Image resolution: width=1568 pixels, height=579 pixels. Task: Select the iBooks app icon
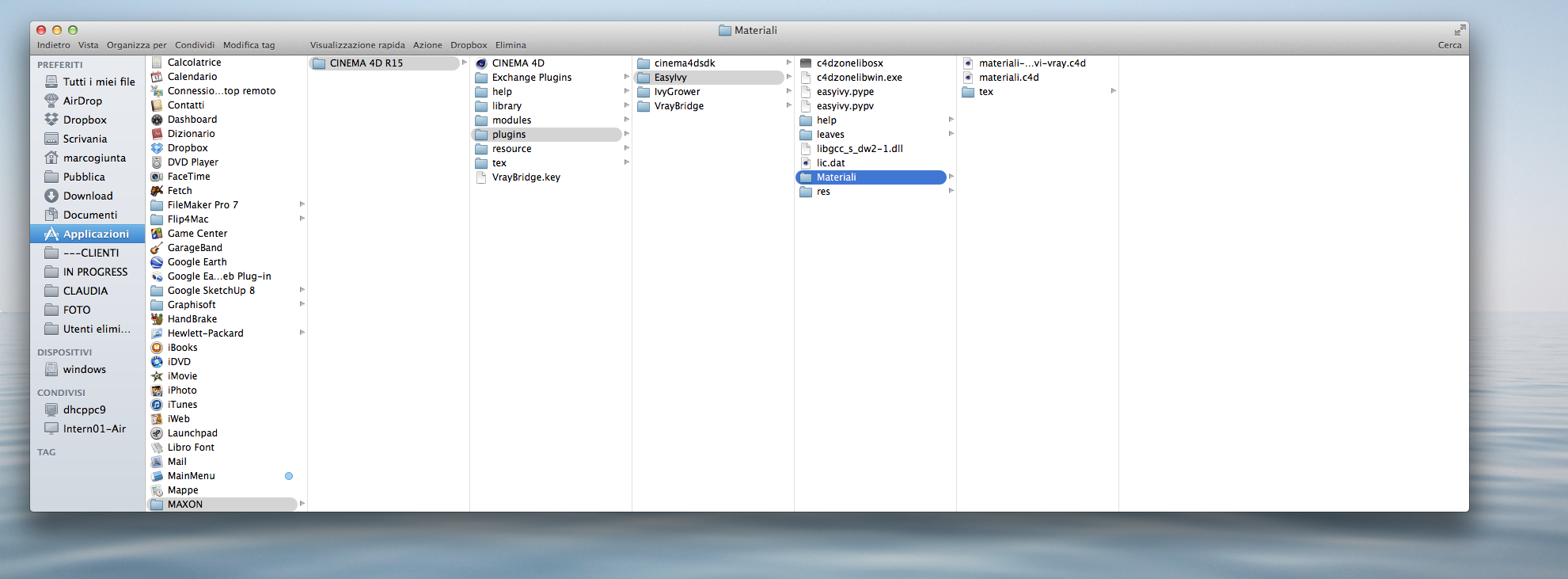[x=157, y=348]
